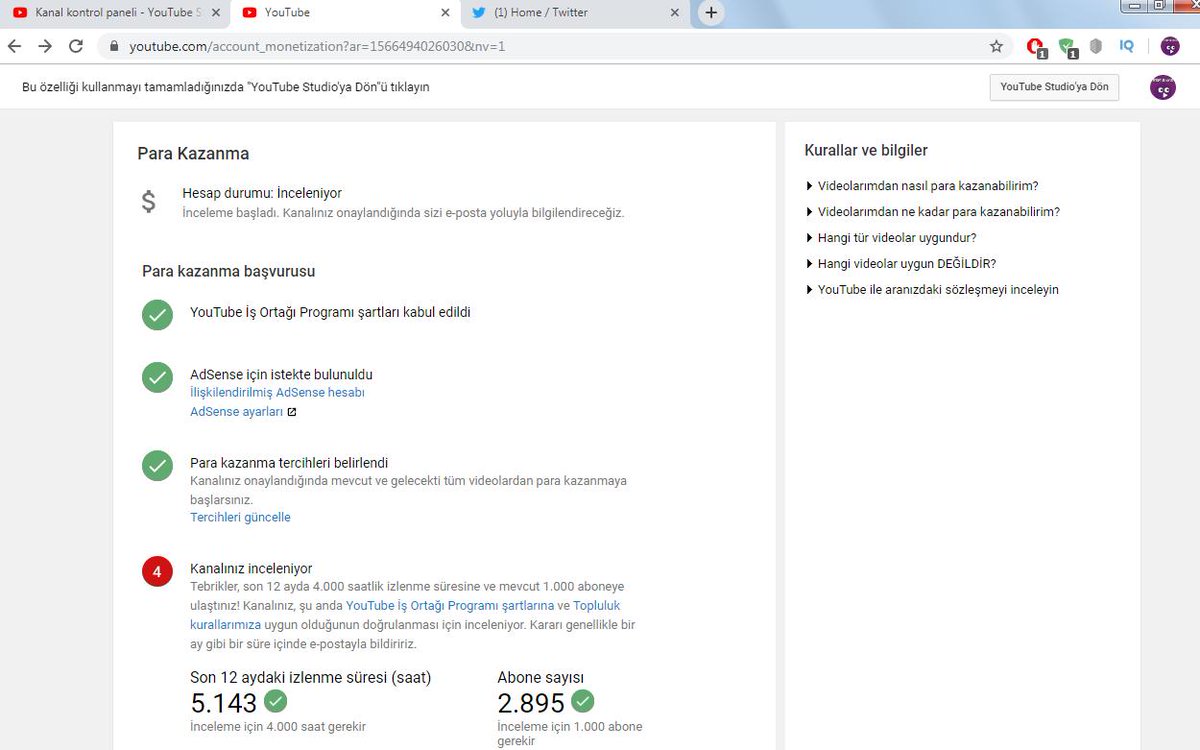
Task: Go back with the browser back arrow
Action: tap(14, 46)
